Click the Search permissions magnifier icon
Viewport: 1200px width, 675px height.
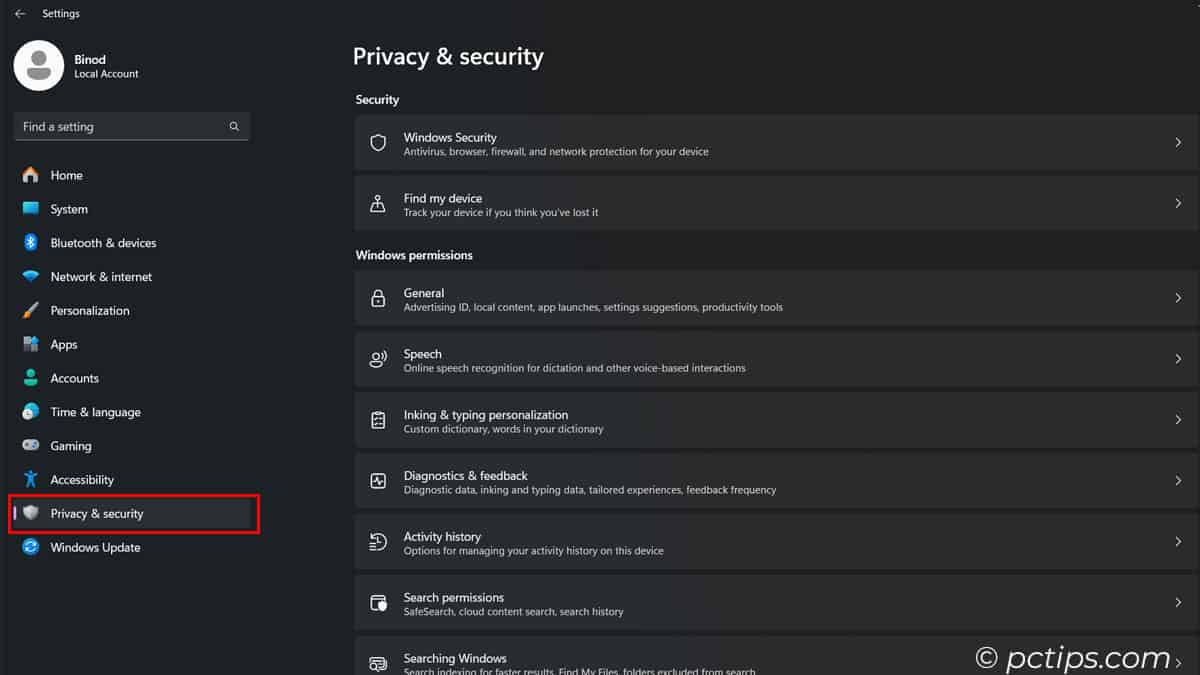click(377, 603)
